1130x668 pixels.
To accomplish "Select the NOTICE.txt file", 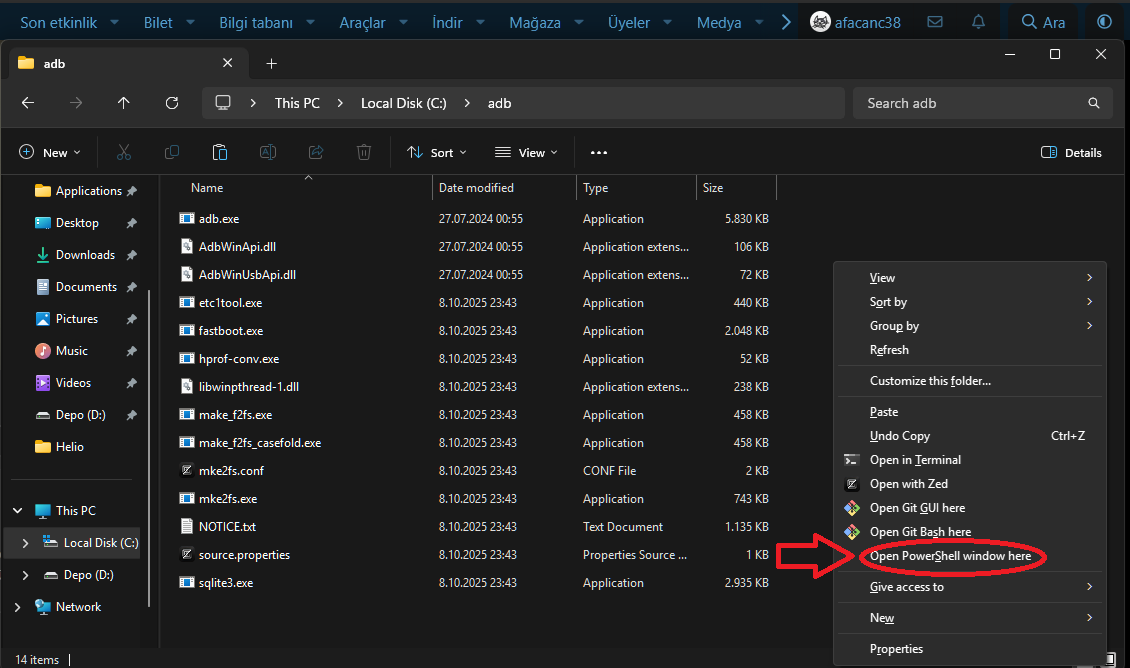I will pyautogui.click(x=227, y=527).
